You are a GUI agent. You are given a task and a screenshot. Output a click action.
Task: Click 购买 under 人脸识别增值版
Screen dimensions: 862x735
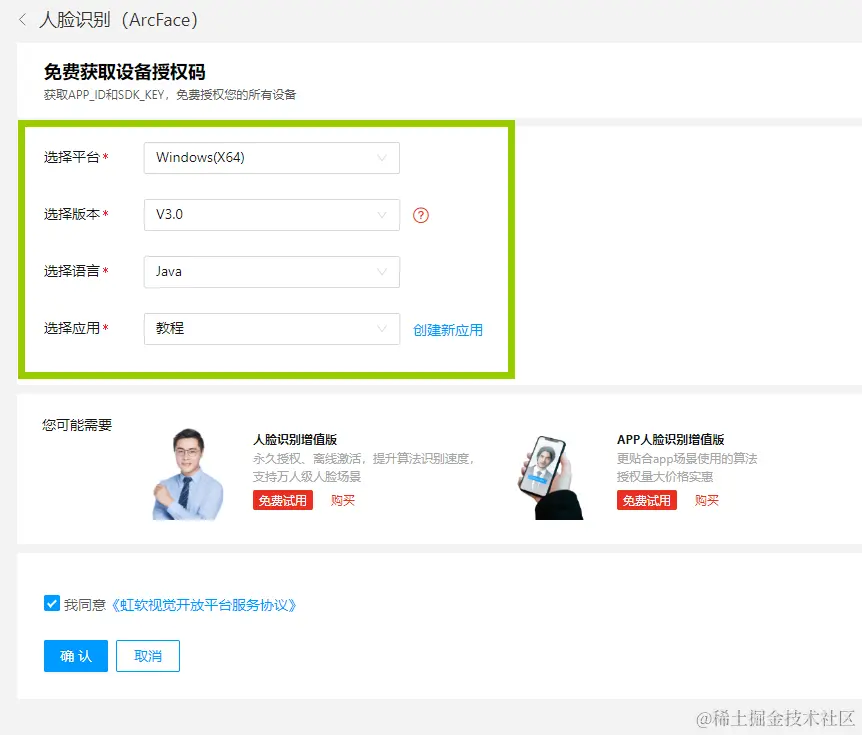pos(342,500)
